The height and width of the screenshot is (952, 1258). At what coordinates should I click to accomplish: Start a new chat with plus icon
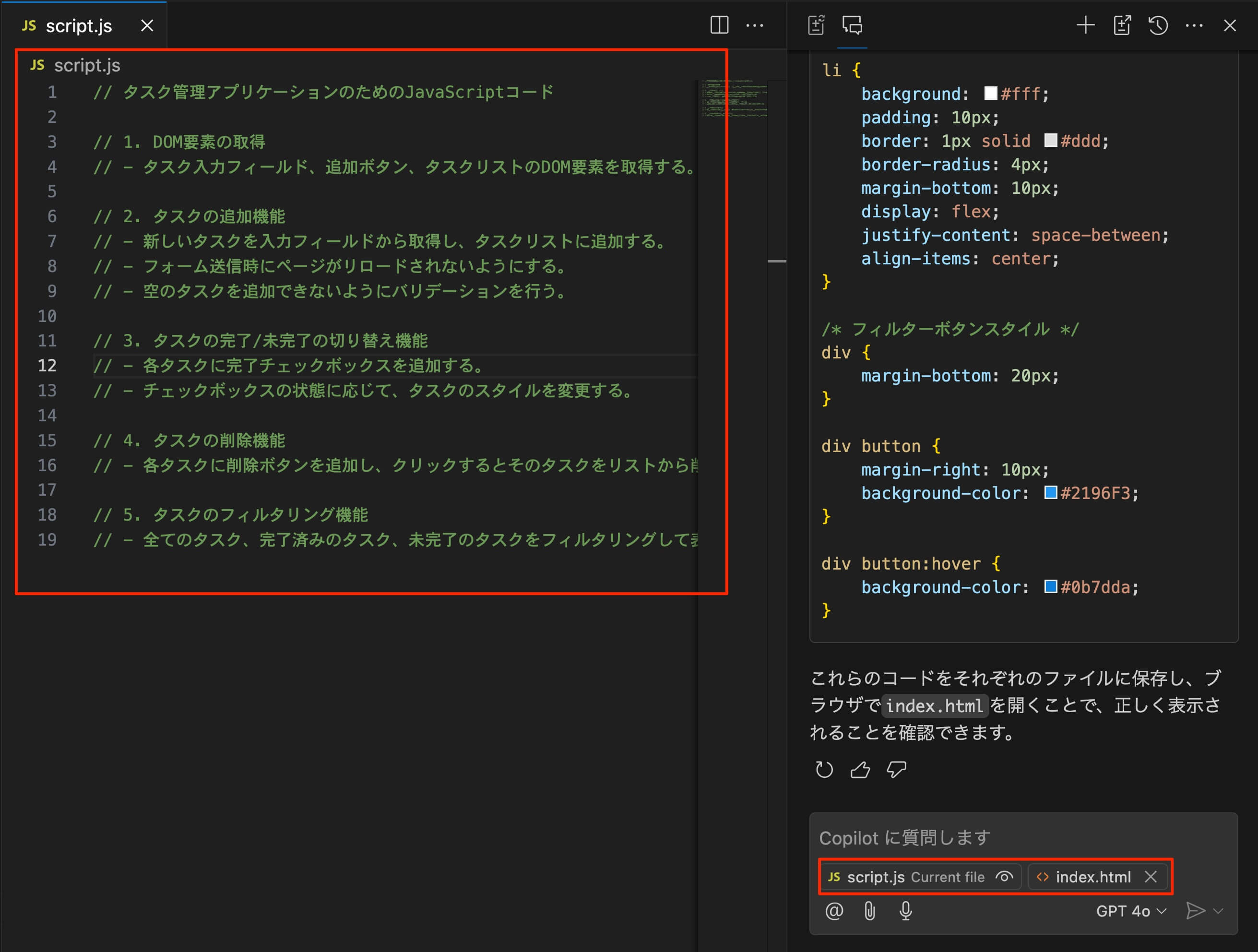(x=1085, y=25)
